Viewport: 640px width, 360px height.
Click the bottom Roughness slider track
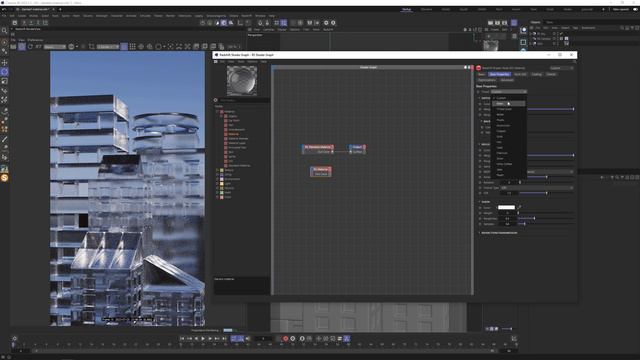(x=546, y=218)
